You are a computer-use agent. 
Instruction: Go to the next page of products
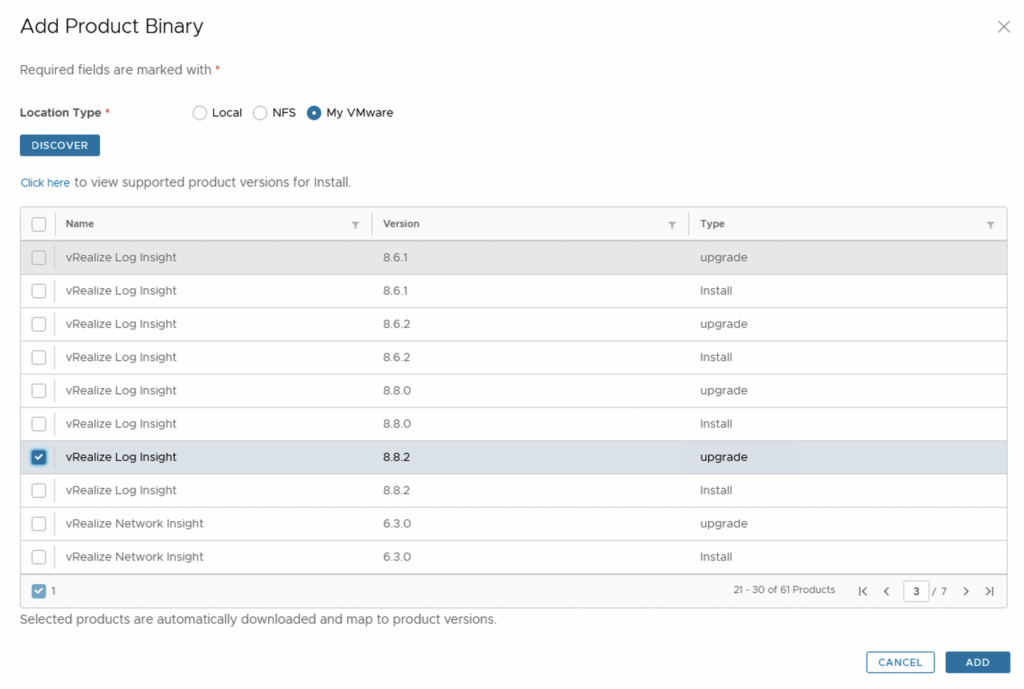coord(966,591)
